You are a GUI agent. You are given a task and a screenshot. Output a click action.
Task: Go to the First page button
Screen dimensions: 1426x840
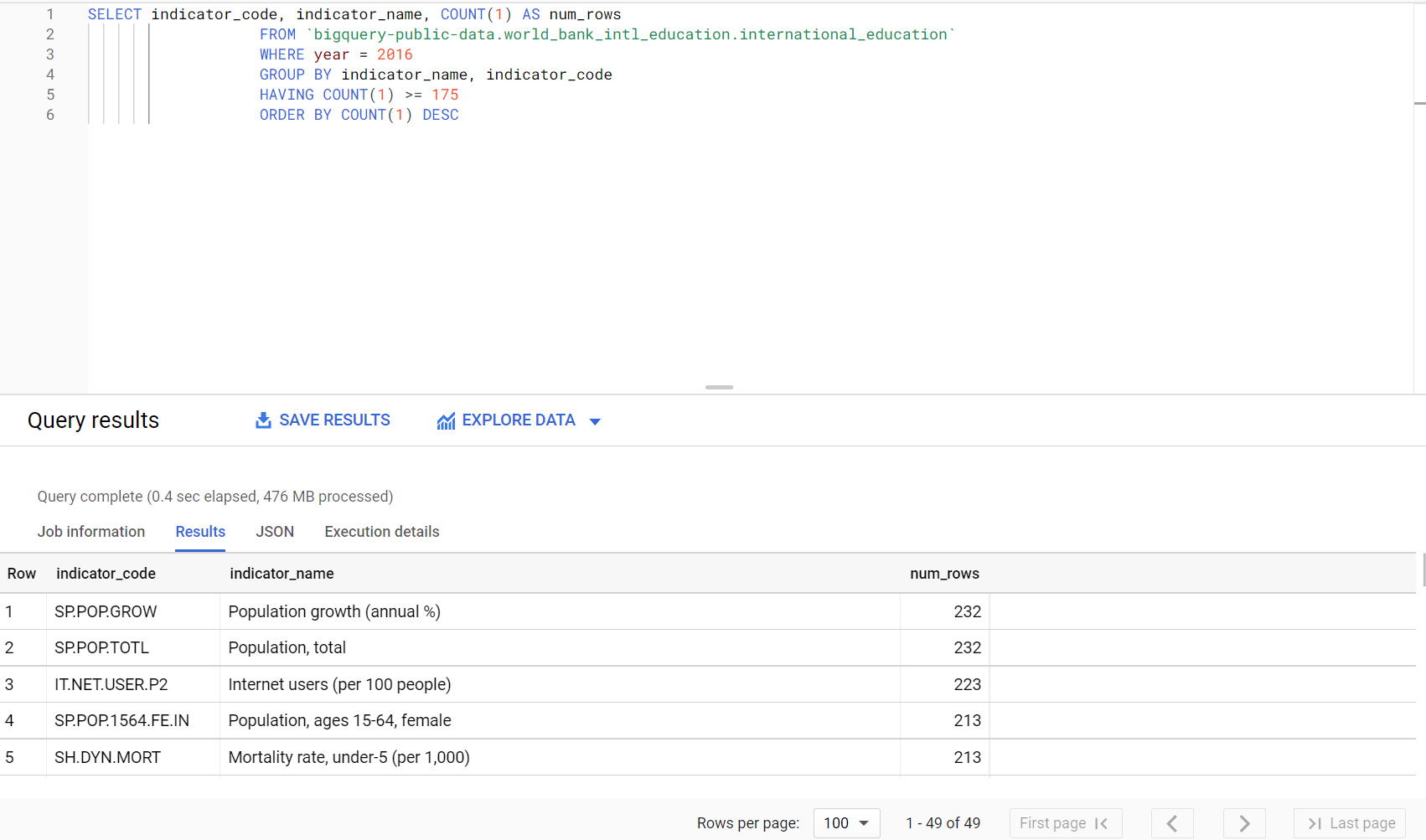point(1065,823)
